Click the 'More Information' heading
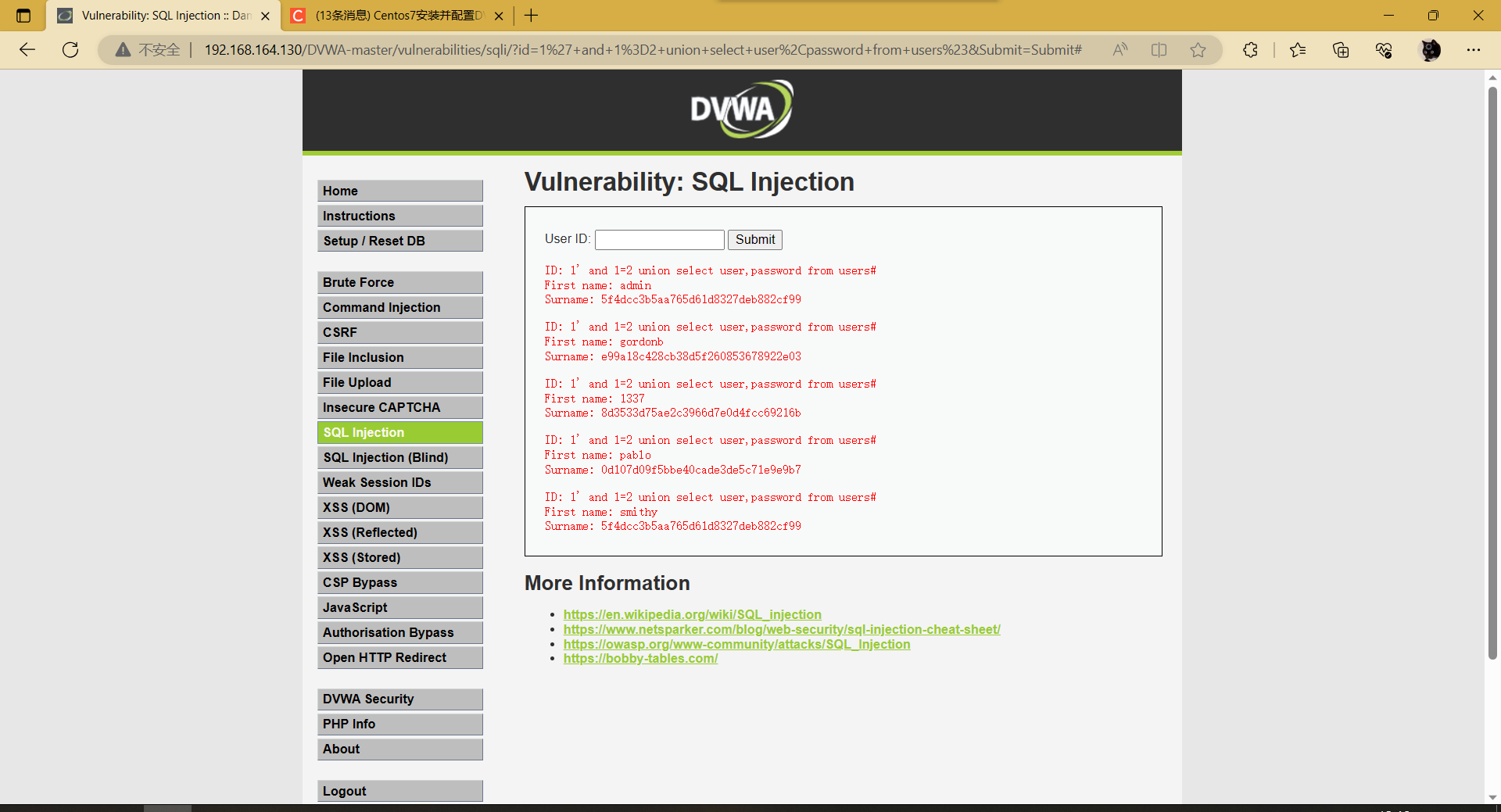1501x812 pixels. 607,583
